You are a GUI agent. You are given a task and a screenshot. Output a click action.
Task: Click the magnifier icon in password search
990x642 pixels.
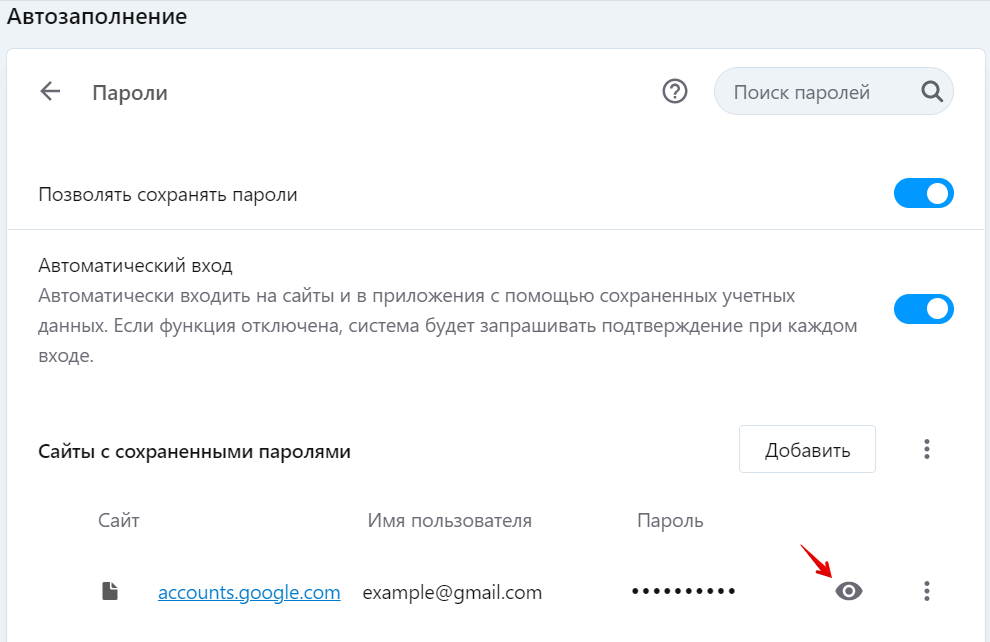932,92
